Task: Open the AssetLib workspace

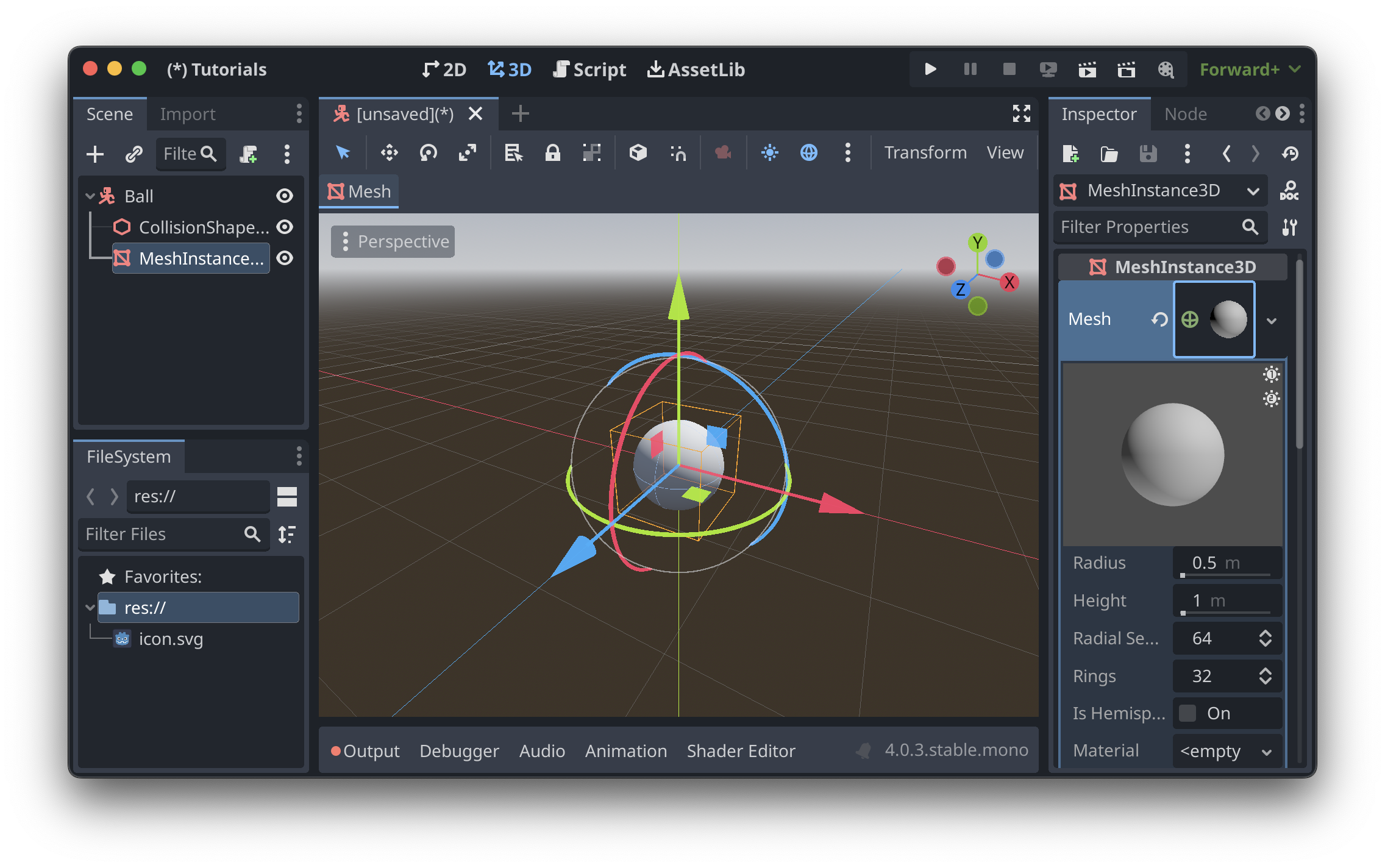Action: (696, 69)
